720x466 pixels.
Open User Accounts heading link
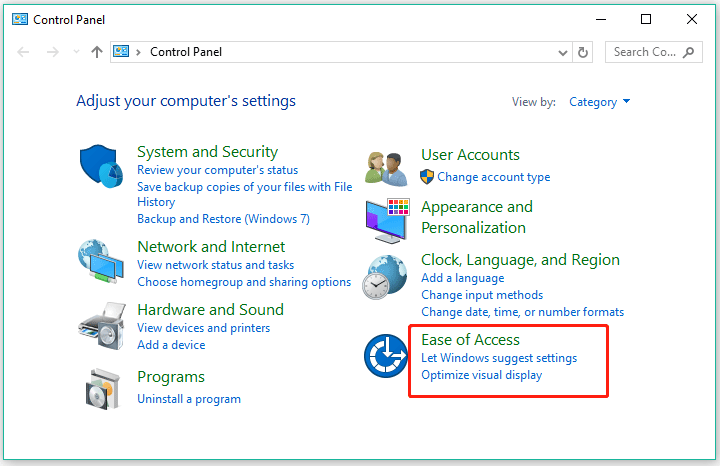coord(471,155)
